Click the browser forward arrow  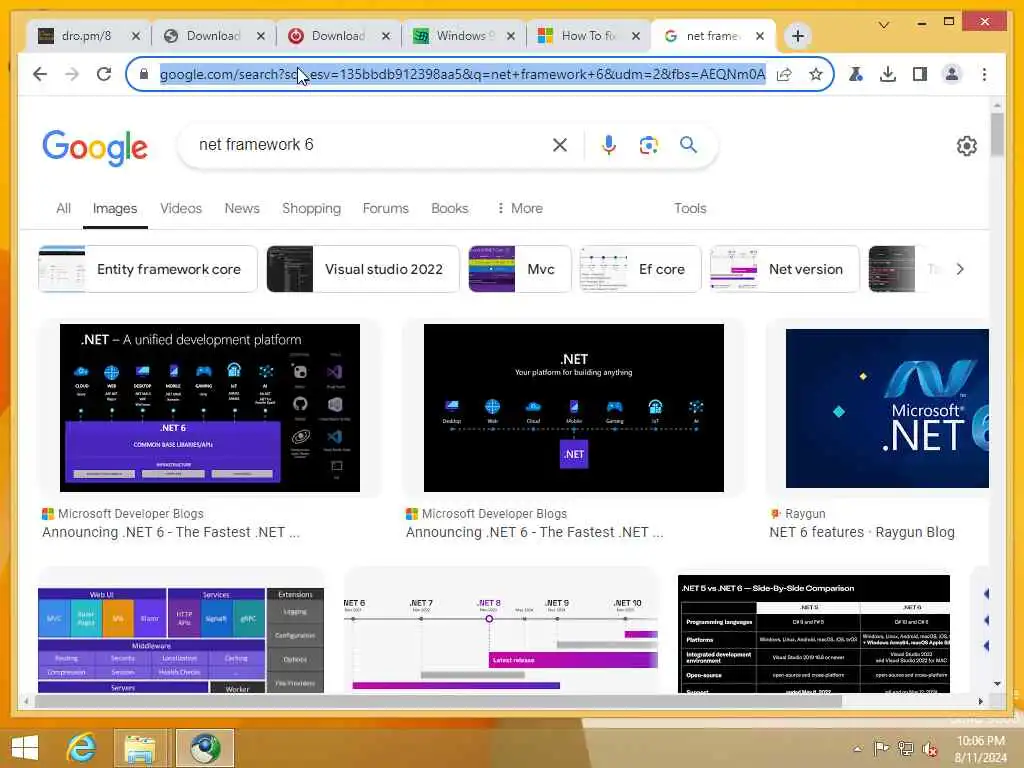(72, 74)
